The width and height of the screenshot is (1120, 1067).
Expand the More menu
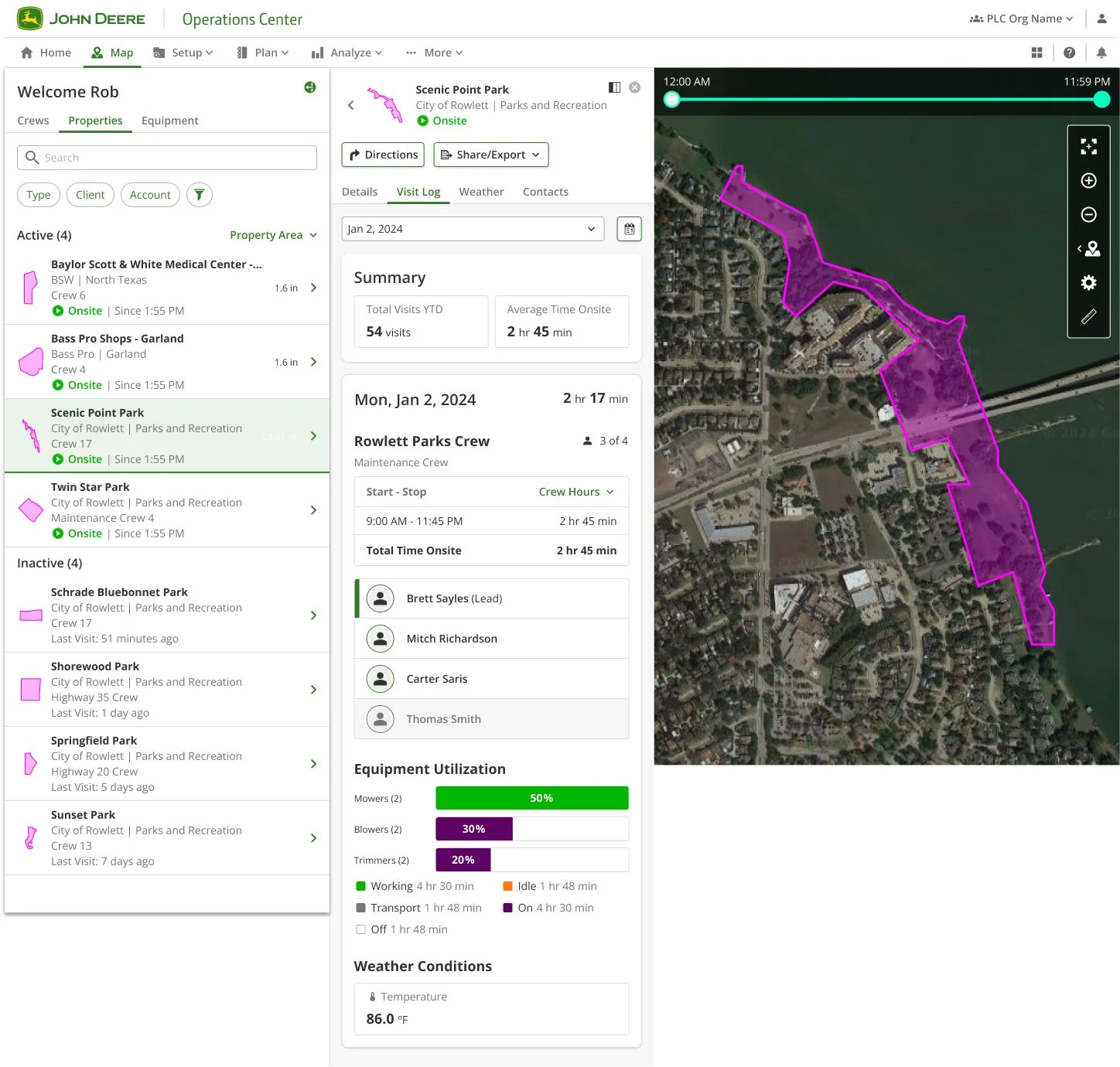[435, 53]
